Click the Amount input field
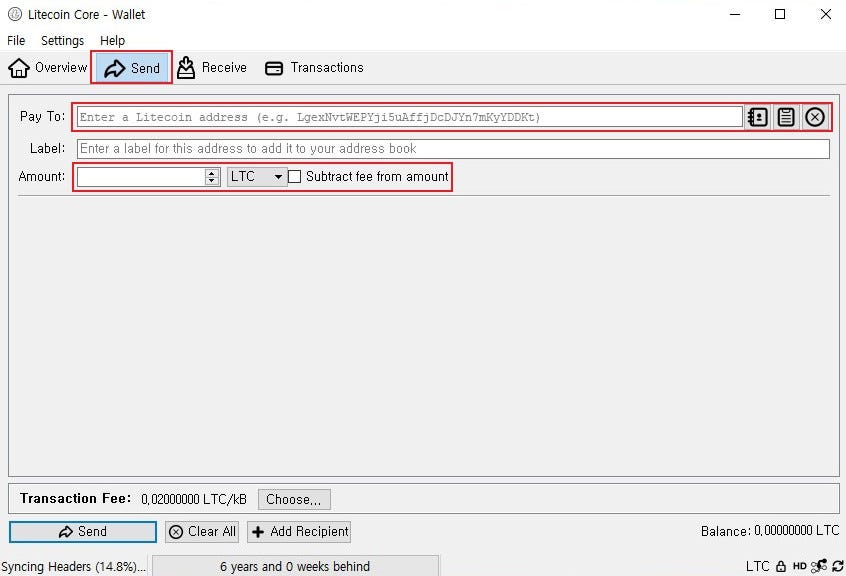 point(141,176)
